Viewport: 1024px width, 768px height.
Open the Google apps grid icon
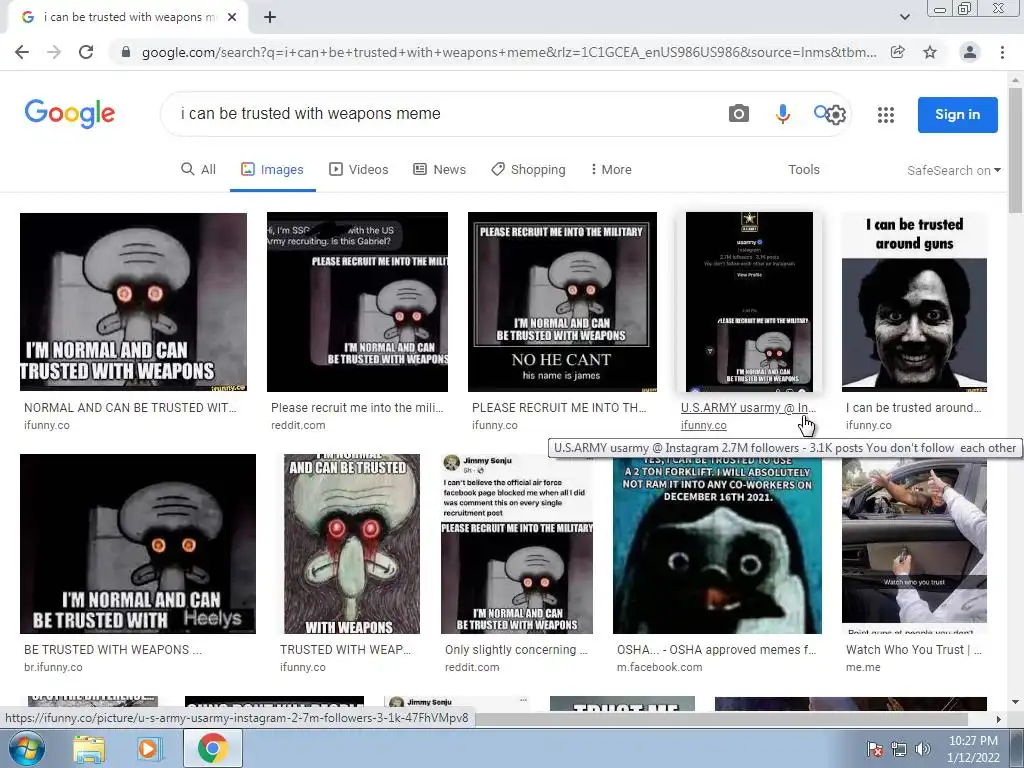(x=886, y=115)
